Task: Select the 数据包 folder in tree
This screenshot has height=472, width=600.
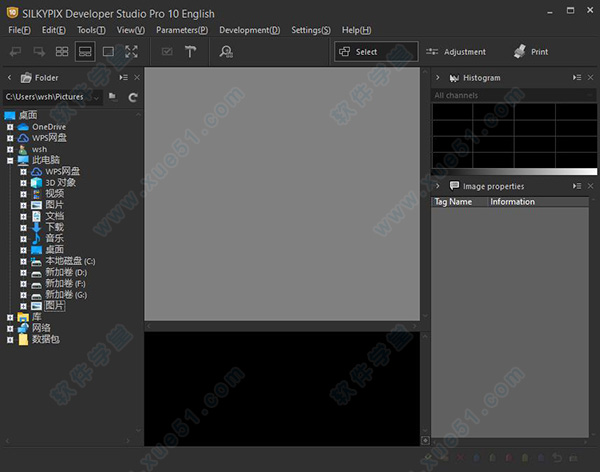Action: click(46, 339)
